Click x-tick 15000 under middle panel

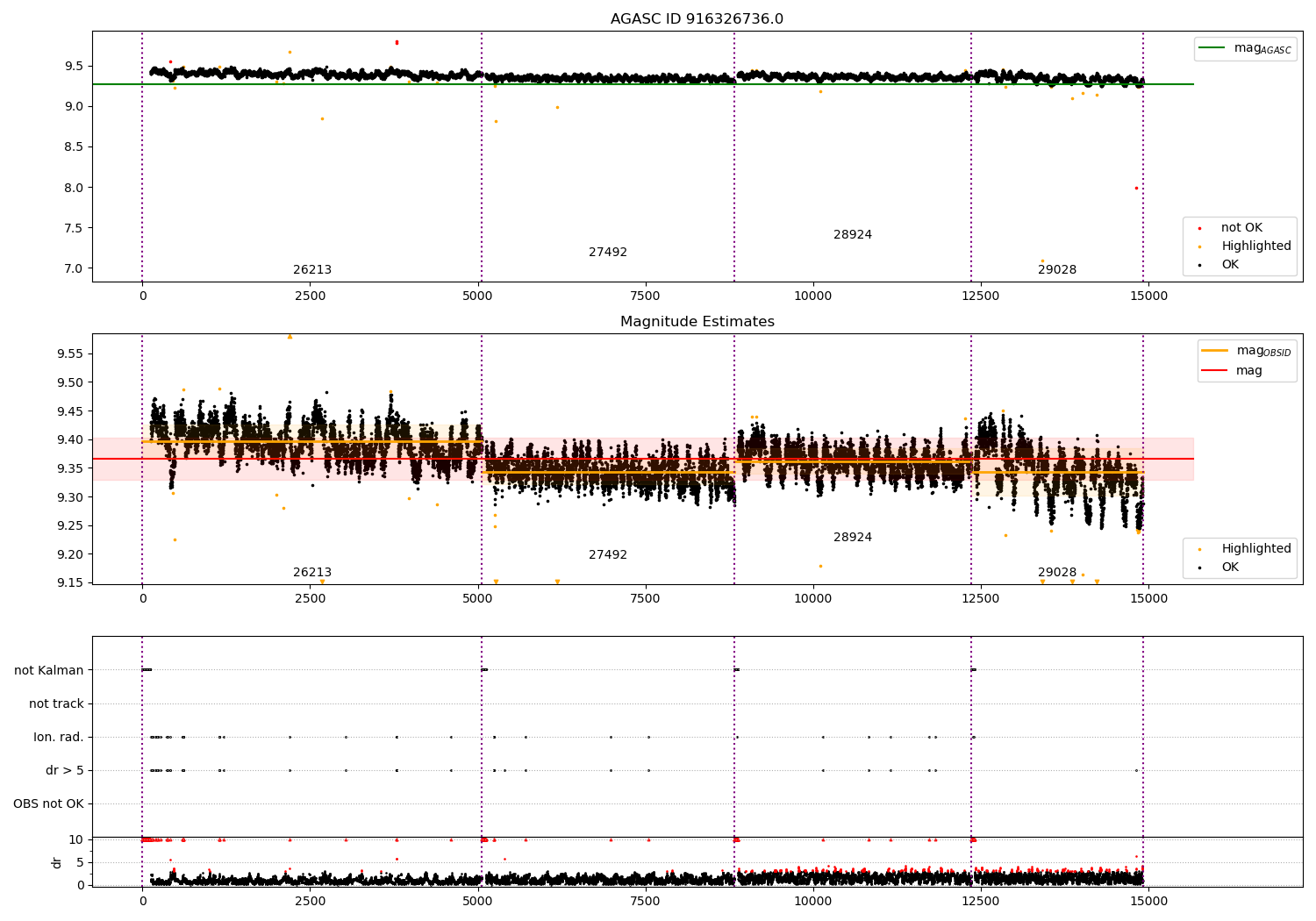(1149, 599)
